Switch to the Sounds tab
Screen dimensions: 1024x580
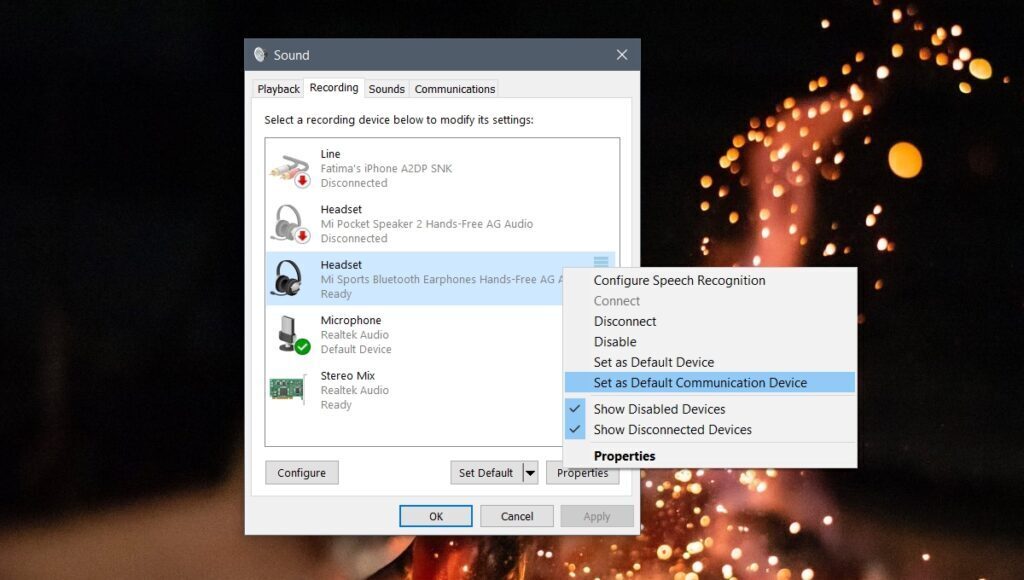click(x=386, y=89)
